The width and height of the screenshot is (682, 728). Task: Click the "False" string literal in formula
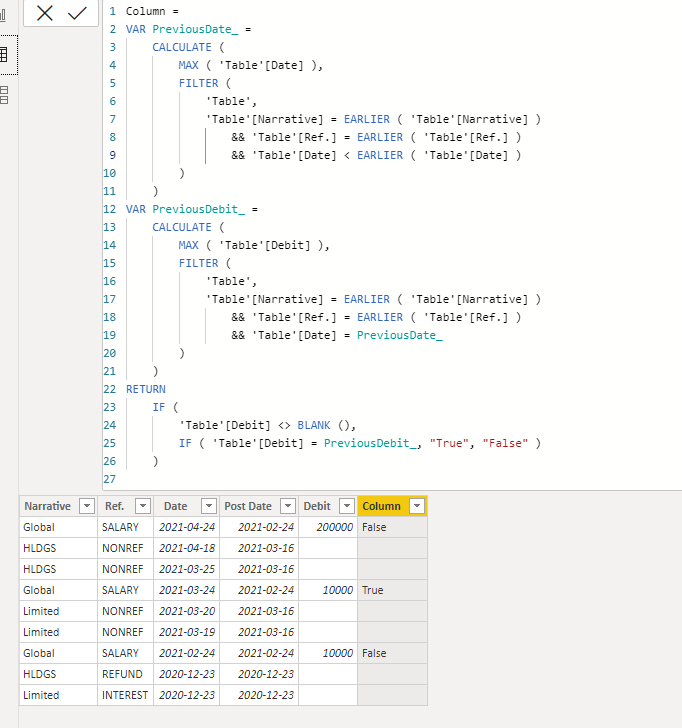click(505, 443)
